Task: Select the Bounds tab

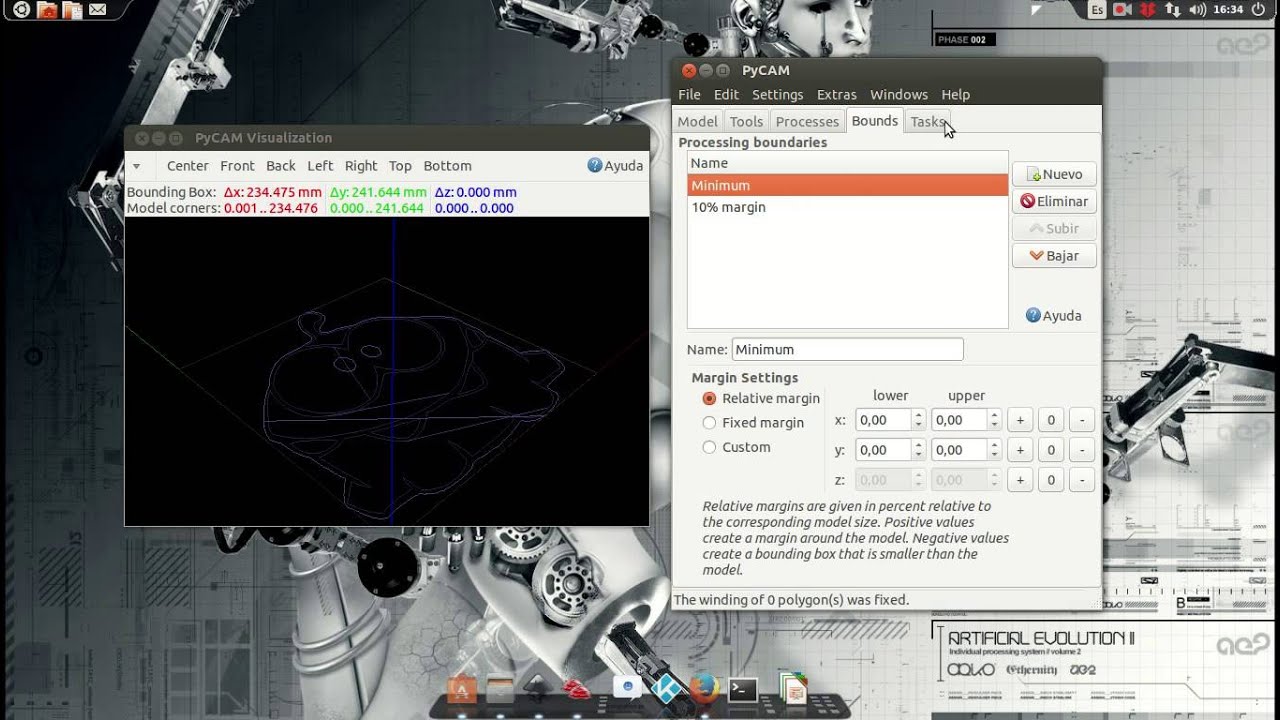Action: tap(874, 120)
